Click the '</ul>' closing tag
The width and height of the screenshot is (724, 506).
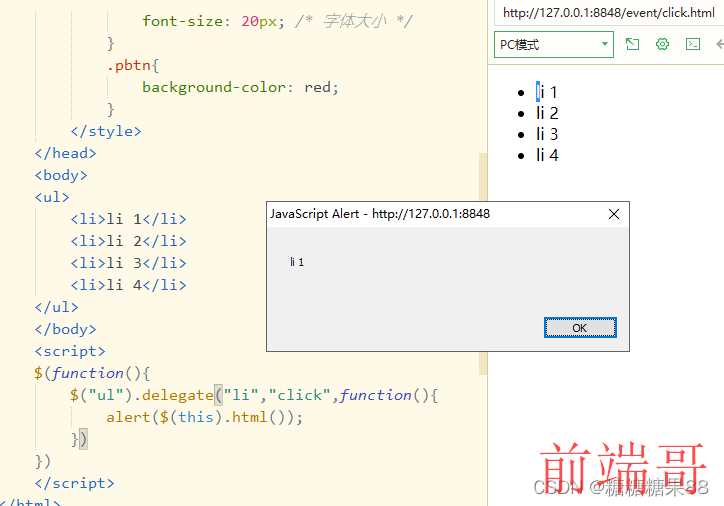coord(56,307)
